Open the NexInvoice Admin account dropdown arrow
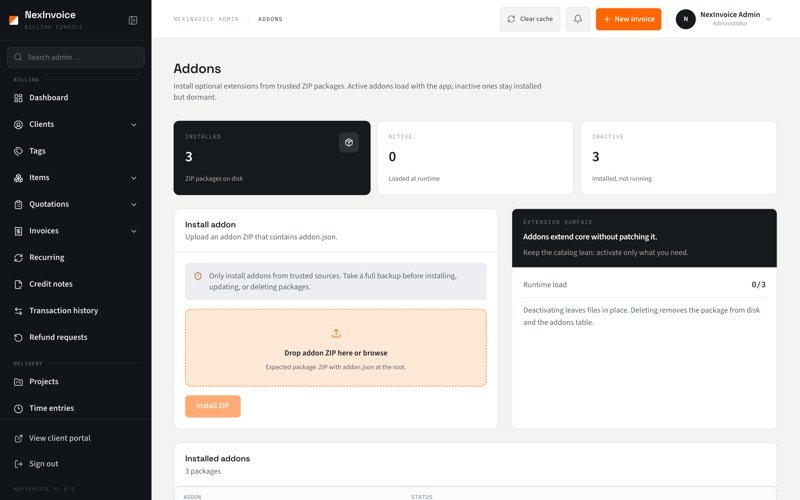Screen dimensions: 800x500 pyautogui.click(x=768, y=19)
